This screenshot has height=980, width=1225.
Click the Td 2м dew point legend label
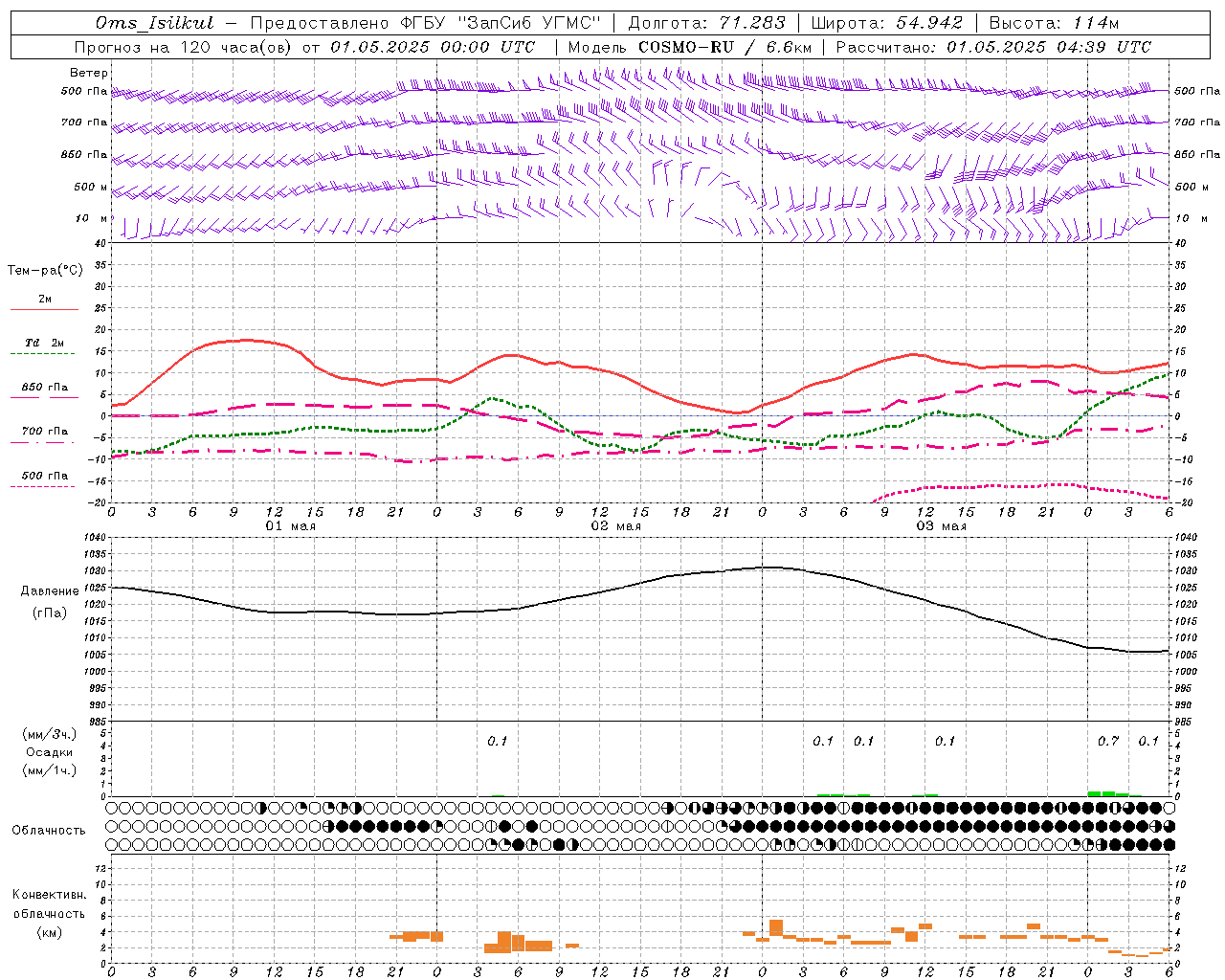(45, 343)
